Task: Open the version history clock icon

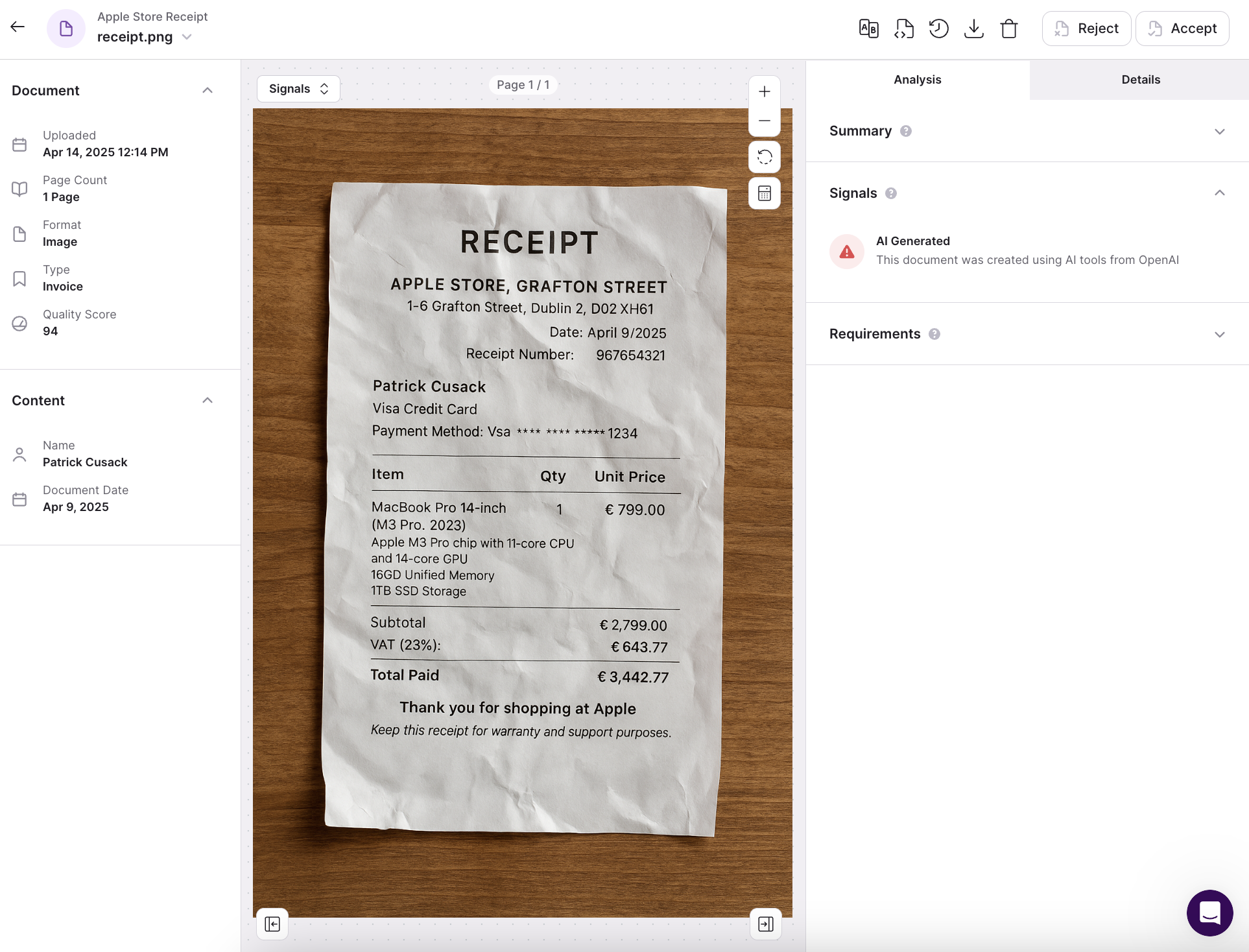Action: 938,29
